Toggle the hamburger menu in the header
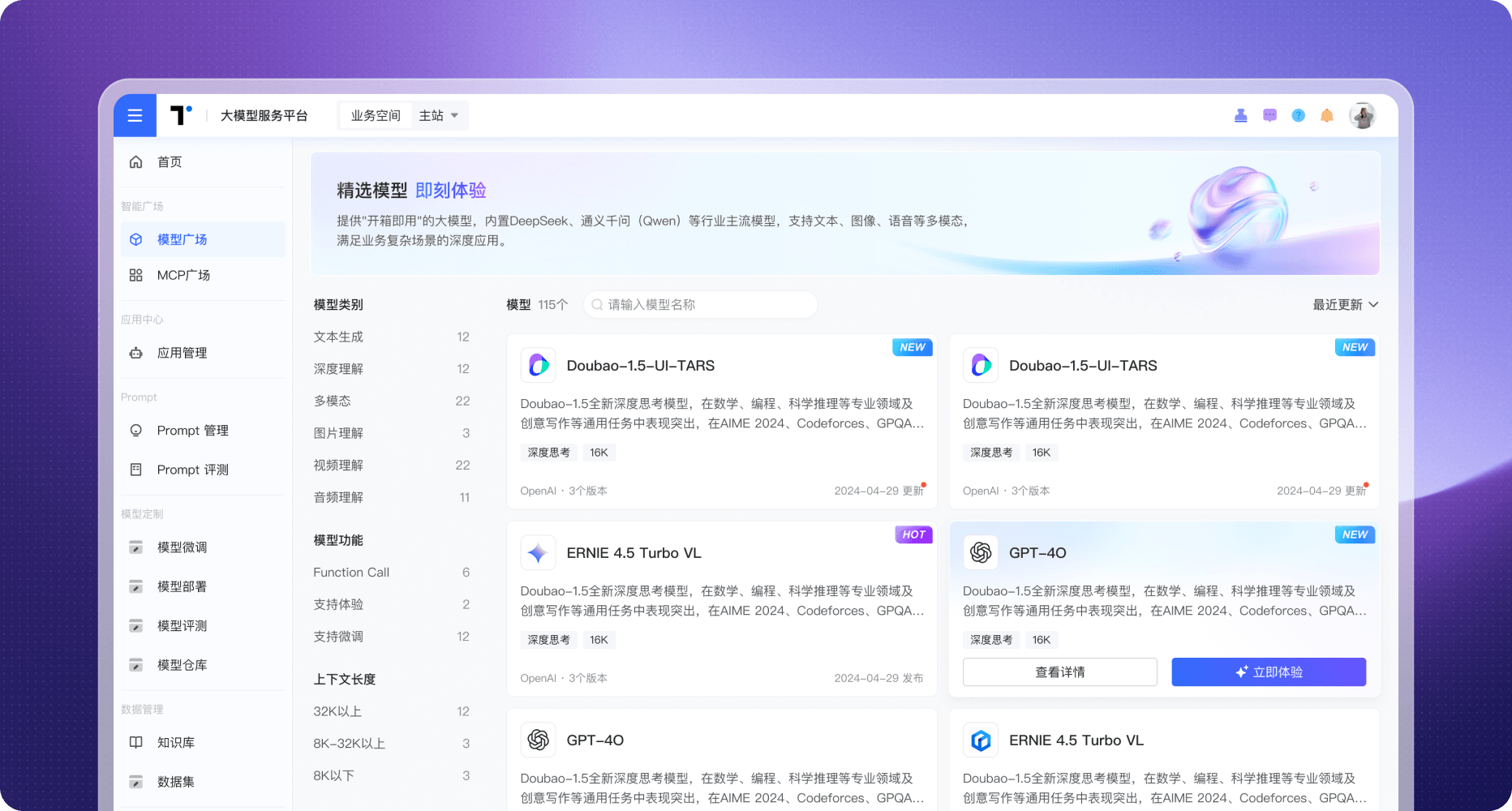The height and width of the screenshot is (811, 1512). [135, 115]
